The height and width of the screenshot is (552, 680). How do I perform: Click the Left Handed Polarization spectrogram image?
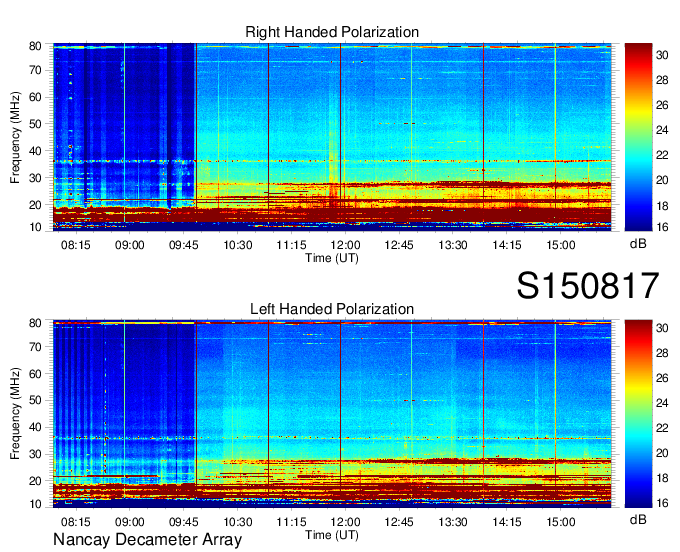[332, 414]
